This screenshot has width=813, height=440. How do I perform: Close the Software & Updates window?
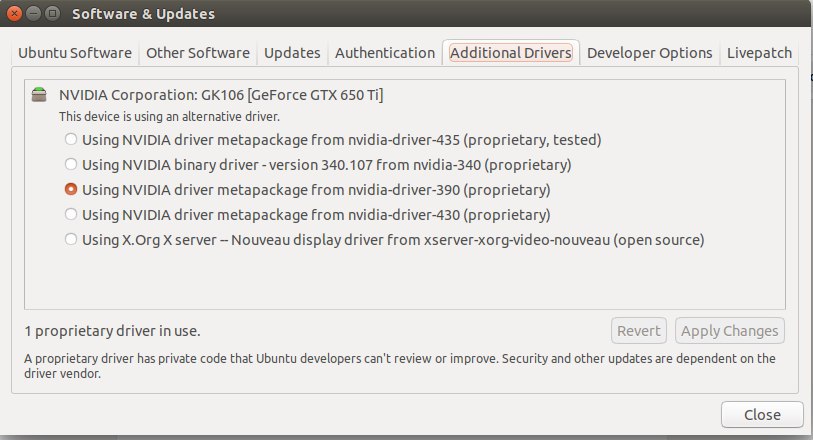[x=14, y=13]
